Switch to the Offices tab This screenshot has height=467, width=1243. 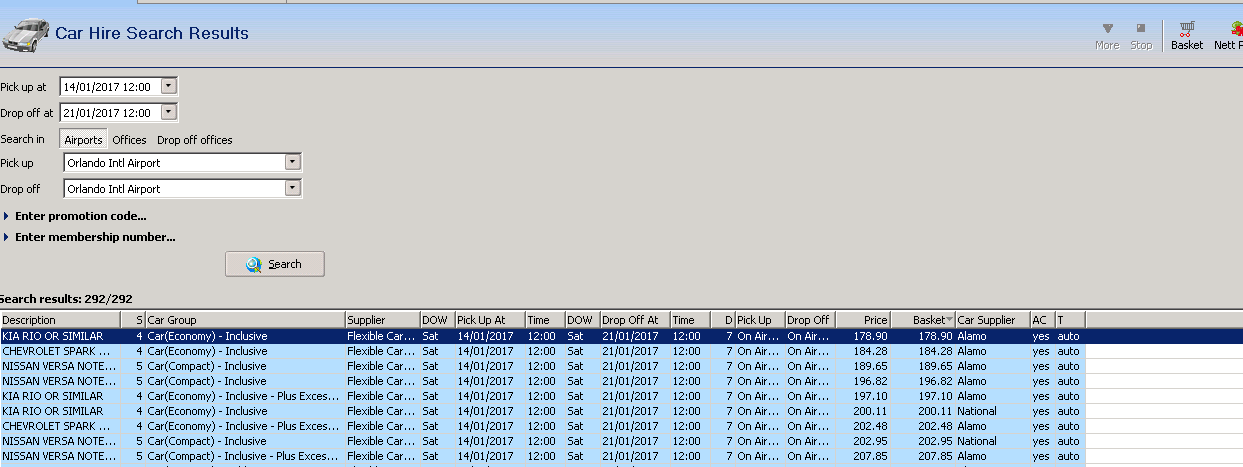coord(129,140)
